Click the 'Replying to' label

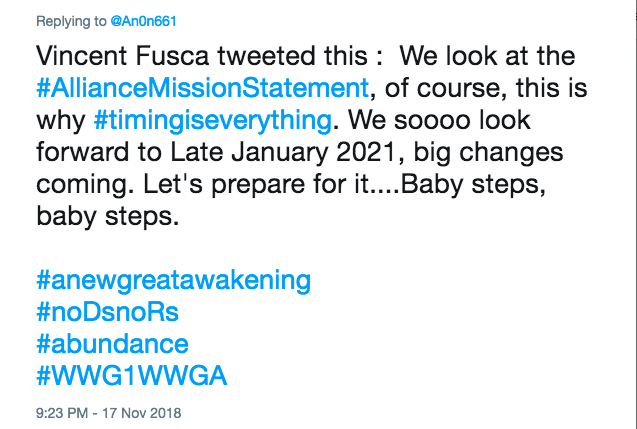pos(71,21)
